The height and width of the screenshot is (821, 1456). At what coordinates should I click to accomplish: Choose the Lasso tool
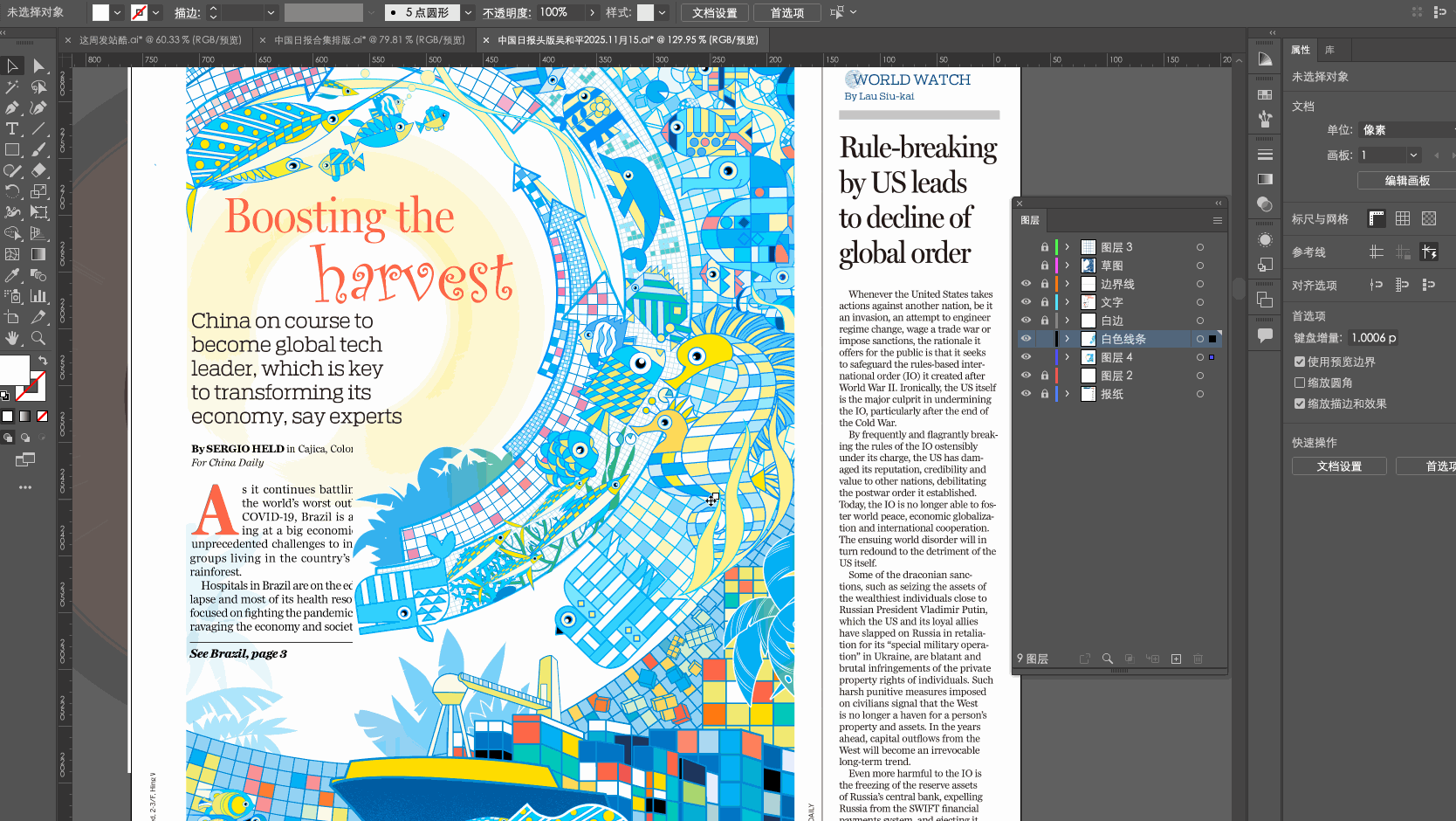click(38, 86)
